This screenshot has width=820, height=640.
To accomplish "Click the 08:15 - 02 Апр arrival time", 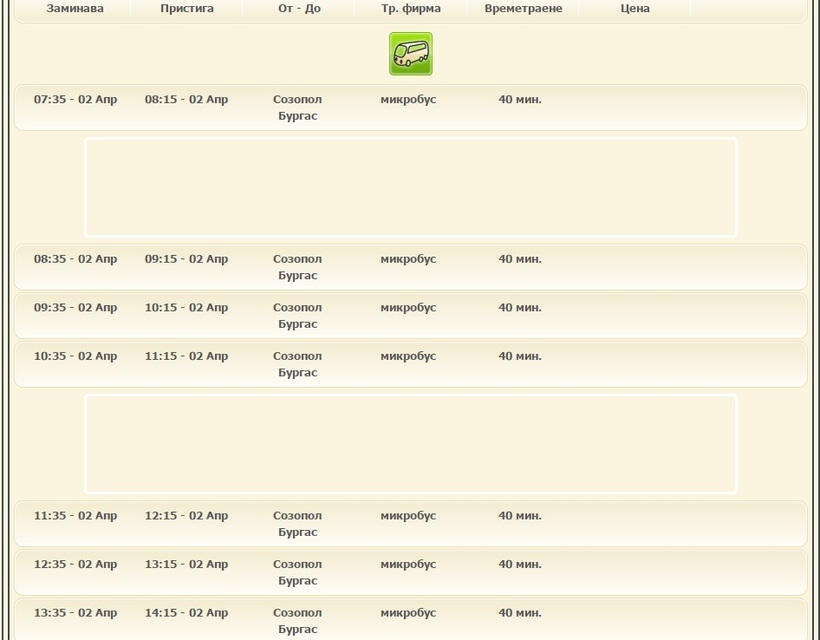I will (186, 100).
